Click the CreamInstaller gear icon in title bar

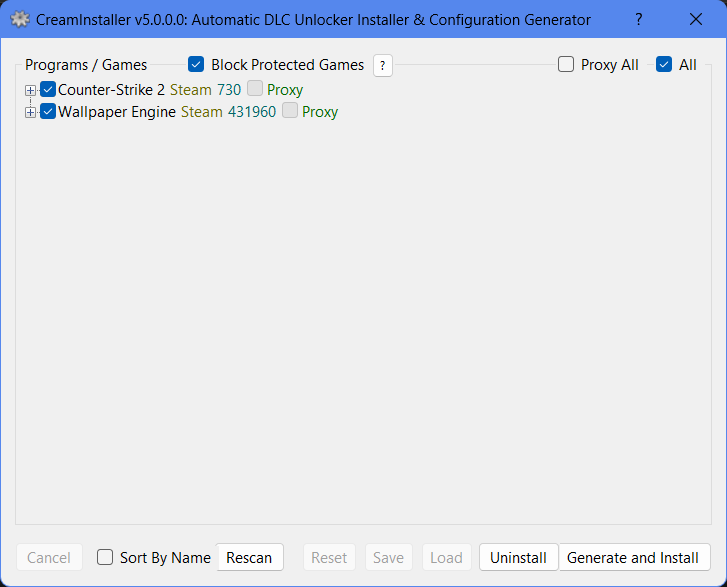pos(19,19)
